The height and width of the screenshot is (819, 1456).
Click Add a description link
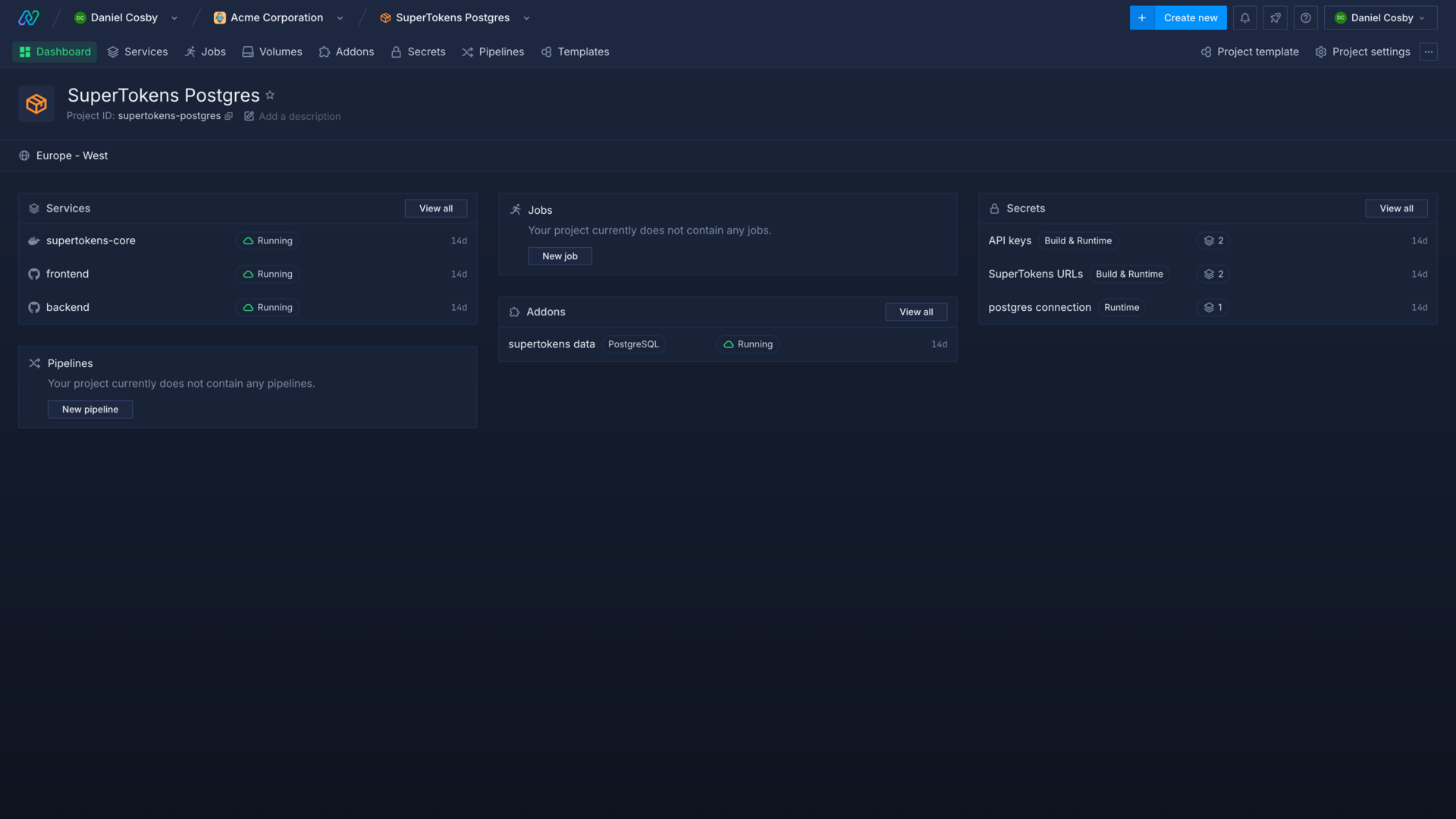point(300,116)
